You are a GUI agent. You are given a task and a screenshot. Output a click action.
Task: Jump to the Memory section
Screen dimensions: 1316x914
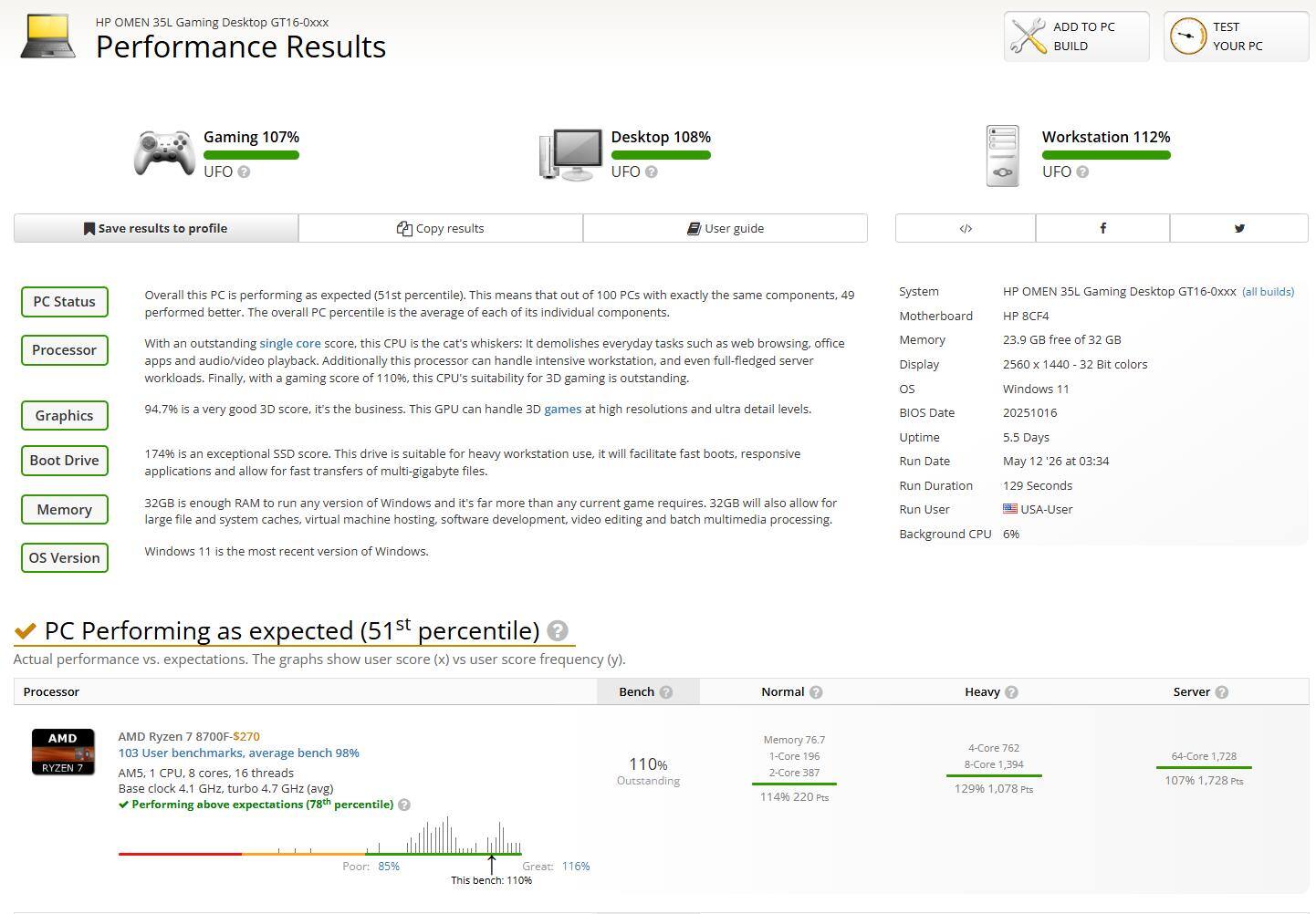pos(65,510)
